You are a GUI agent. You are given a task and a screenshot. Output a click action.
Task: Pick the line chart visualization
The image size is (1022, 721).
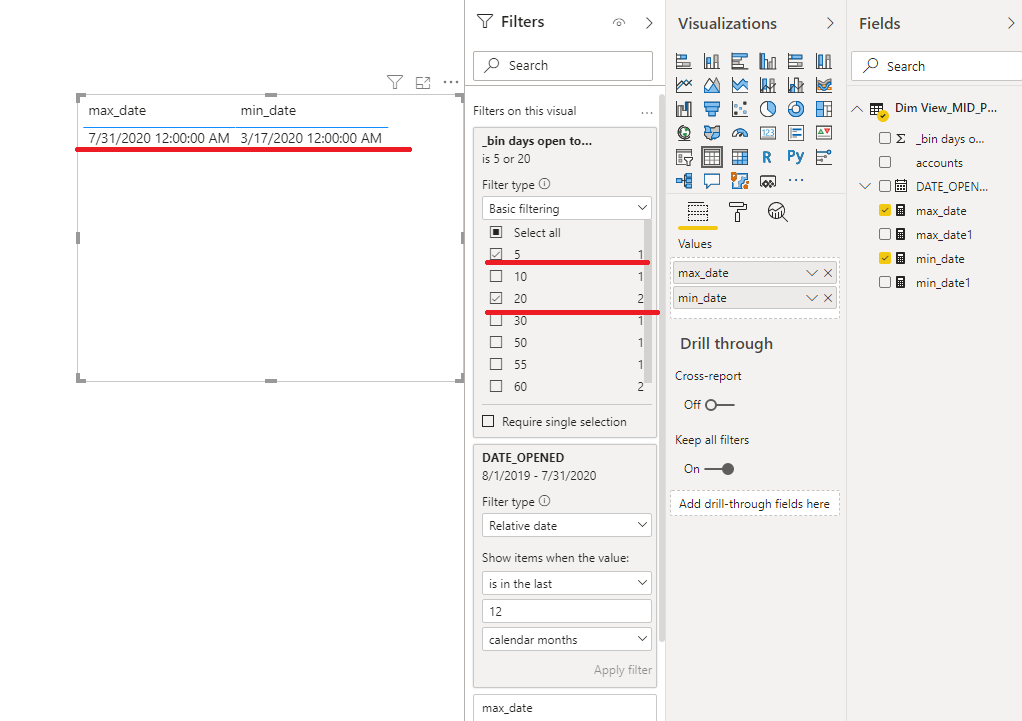point(684,85)
